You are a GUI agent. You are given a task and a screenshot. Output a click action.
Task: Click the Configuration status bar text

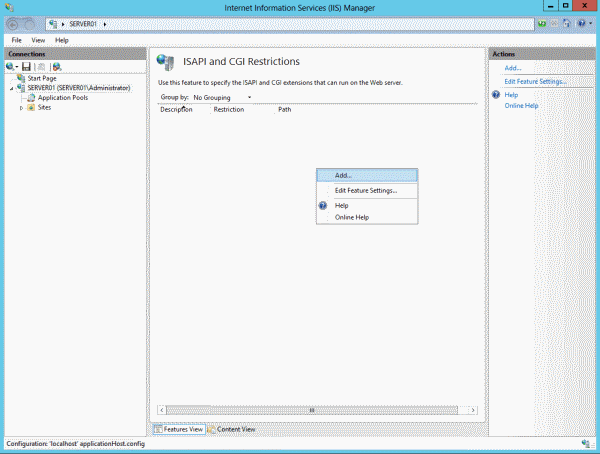tap(75, 444)
